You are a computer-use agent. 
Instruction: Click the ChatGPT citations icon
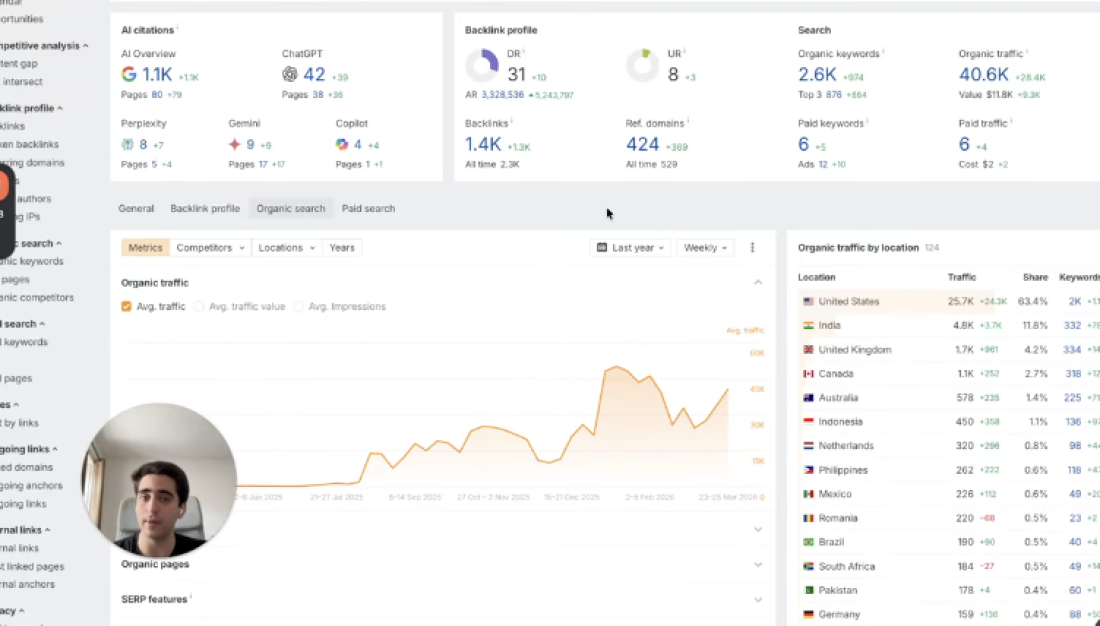(288, 73)
